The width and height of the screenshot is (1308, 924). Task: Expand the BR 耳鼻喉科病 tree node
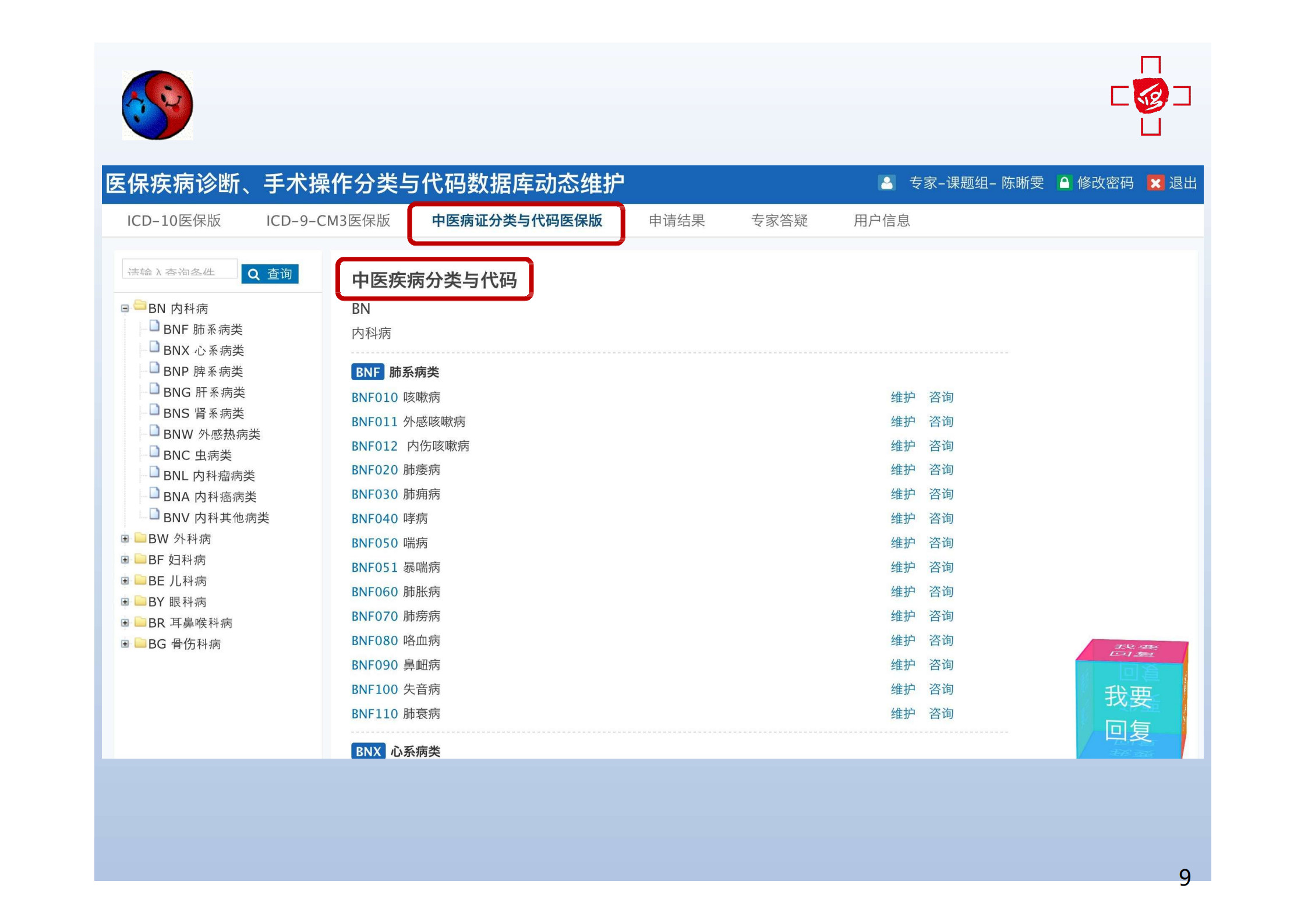click(x=125, y=623)
